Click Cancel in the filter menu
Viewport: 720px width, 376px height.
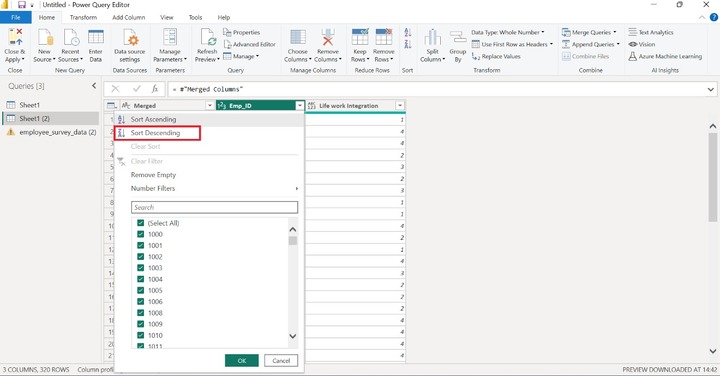(281, 360)
